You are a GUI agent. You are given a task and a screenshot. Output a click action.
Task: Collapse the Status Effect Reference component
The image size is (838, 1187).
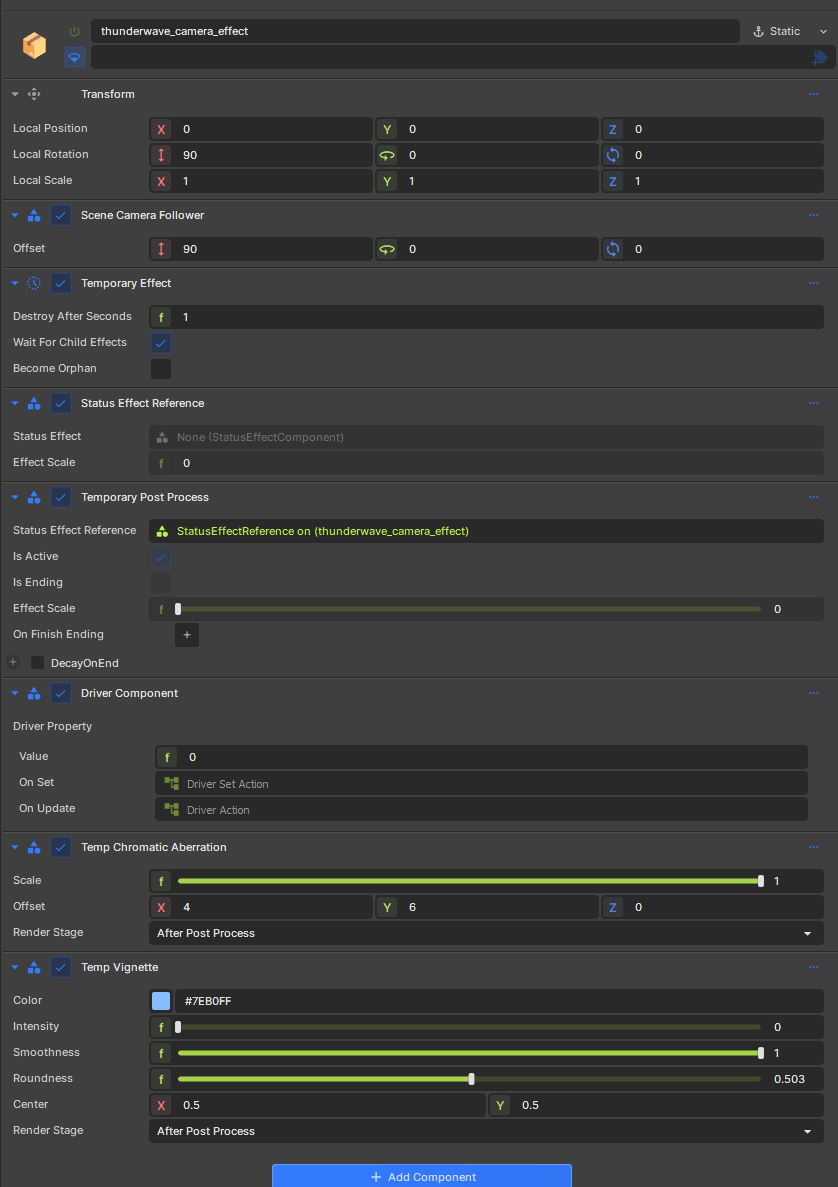point(14,403)
